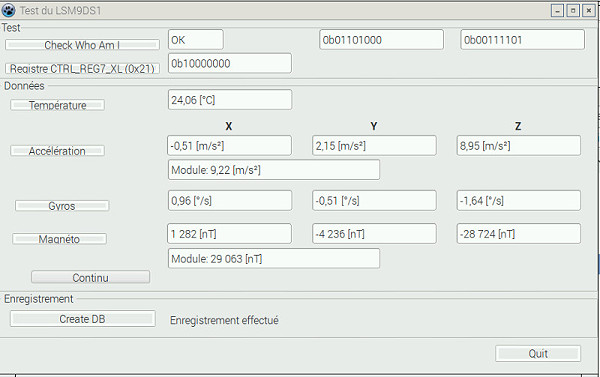Image resolution: width=600 pixels, height=377 pixels.
Task: Click the magnetometer Module 29 063 field
Action: click(274, 258)
